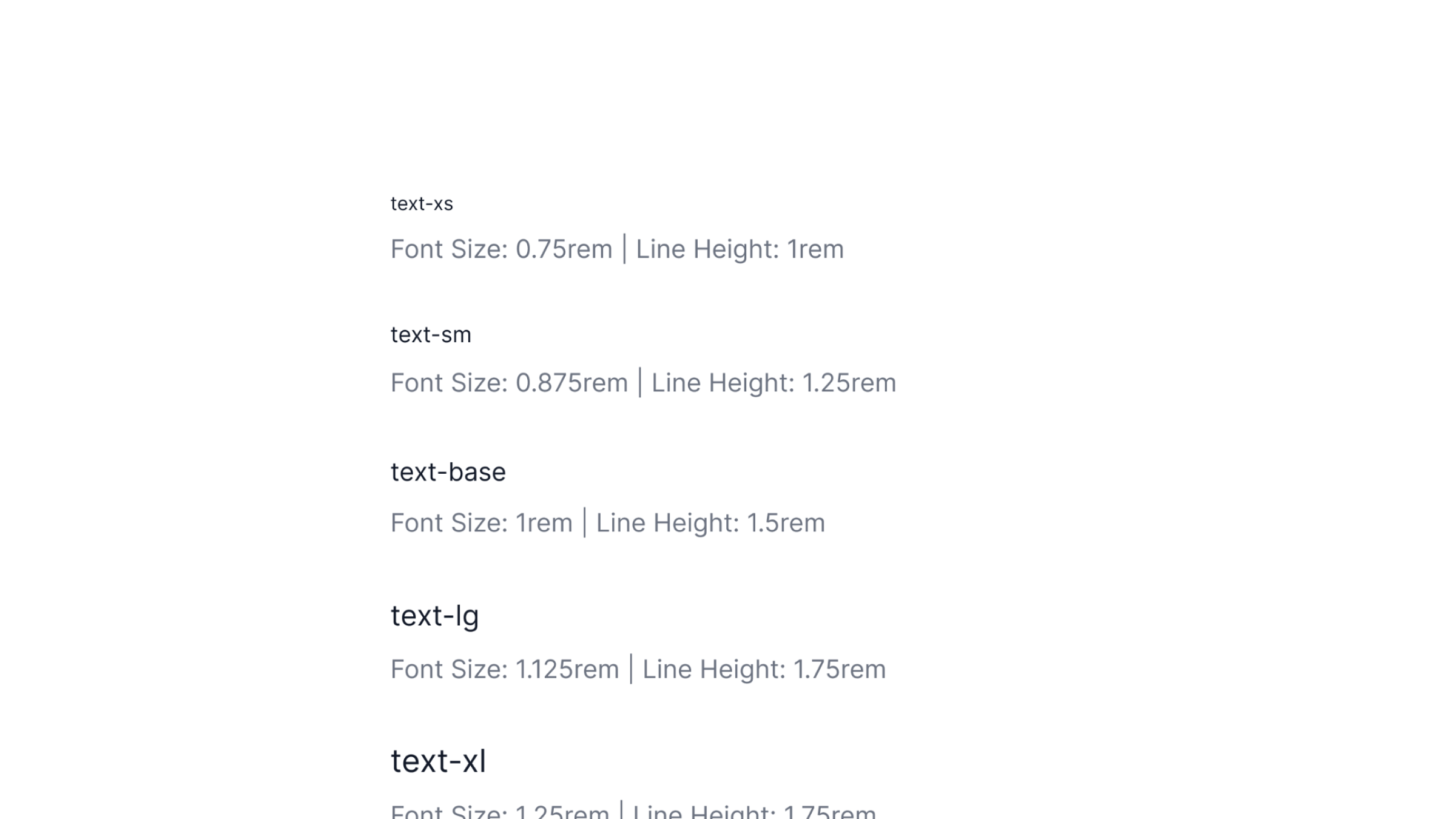
Task: Click the text-sm heading label
Action: [x=431, y=335]
